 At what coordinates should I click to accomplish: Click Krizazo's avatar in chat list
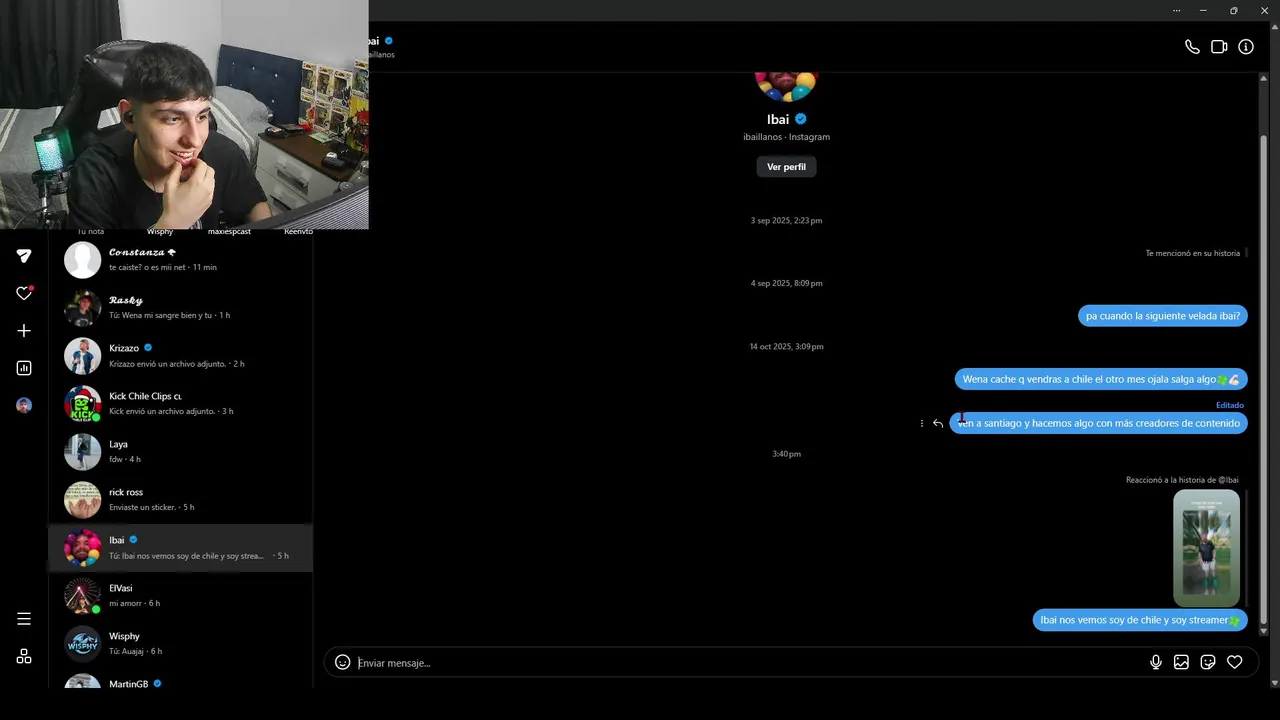point(83,356)
